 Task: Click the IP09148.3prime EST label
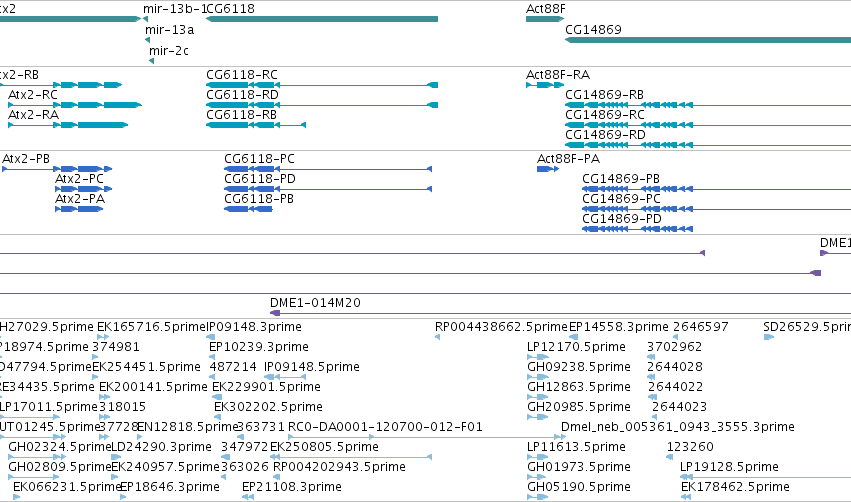pos(255,327)
